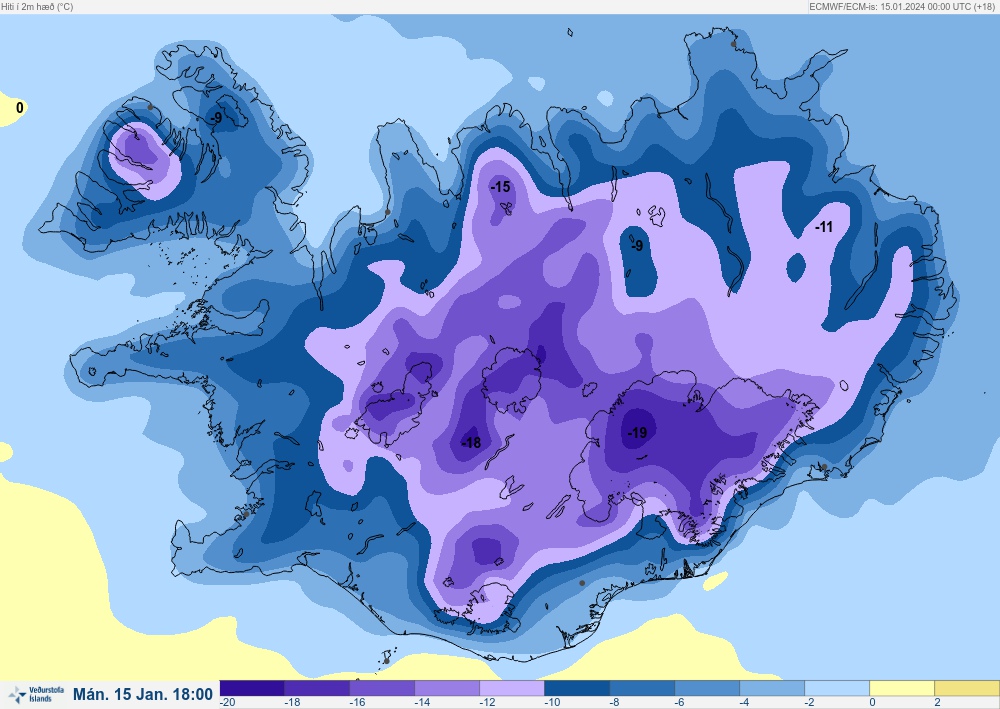This screenshot has width=1000, height=709.
Task: Pick the legend swatch between -4 and -2
Action: (x=772, y=688)
